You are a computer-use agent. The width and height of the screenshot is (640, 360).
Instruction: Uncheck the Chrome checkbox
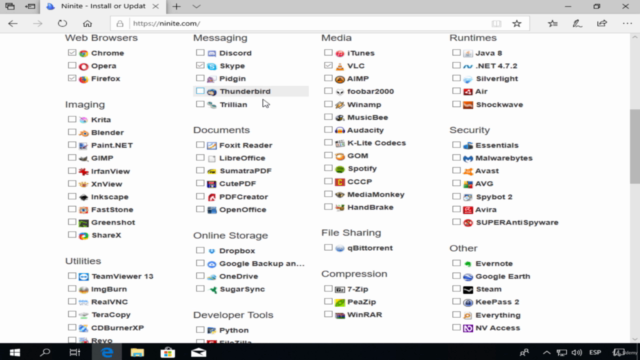point(72,53)
